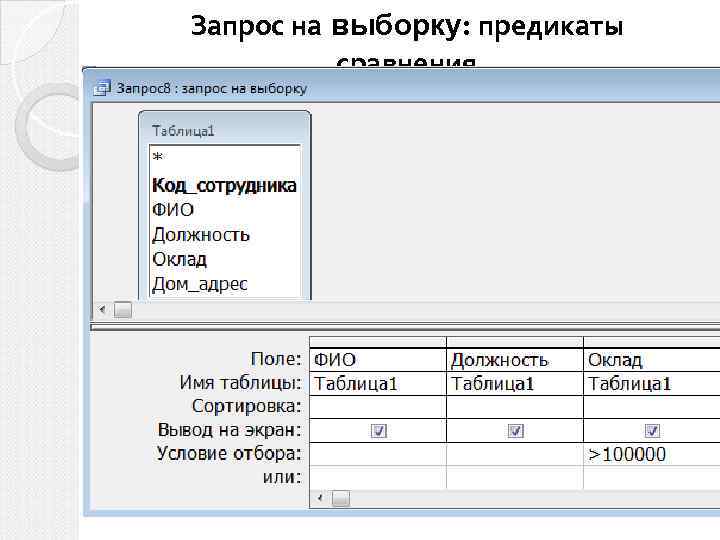This screenshot has width=720, height=540.
Task: Click the Условие отбора cell for ФИО
Action: point(378,454)
